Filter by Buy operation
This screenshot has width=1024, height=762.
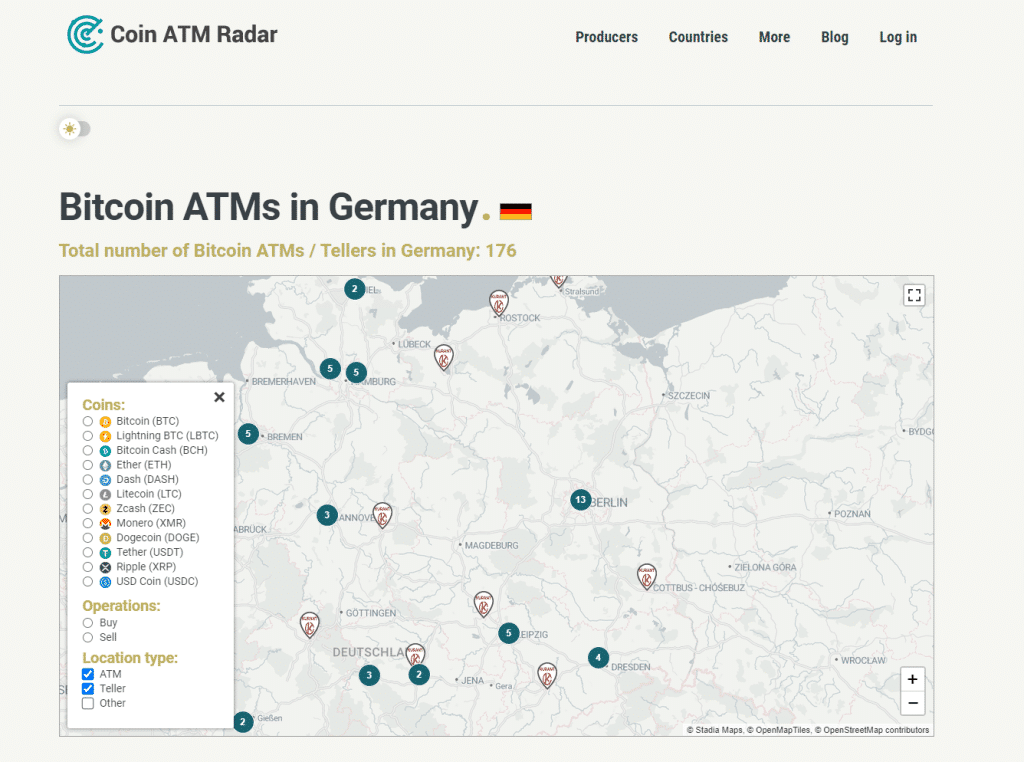point(88,623)
